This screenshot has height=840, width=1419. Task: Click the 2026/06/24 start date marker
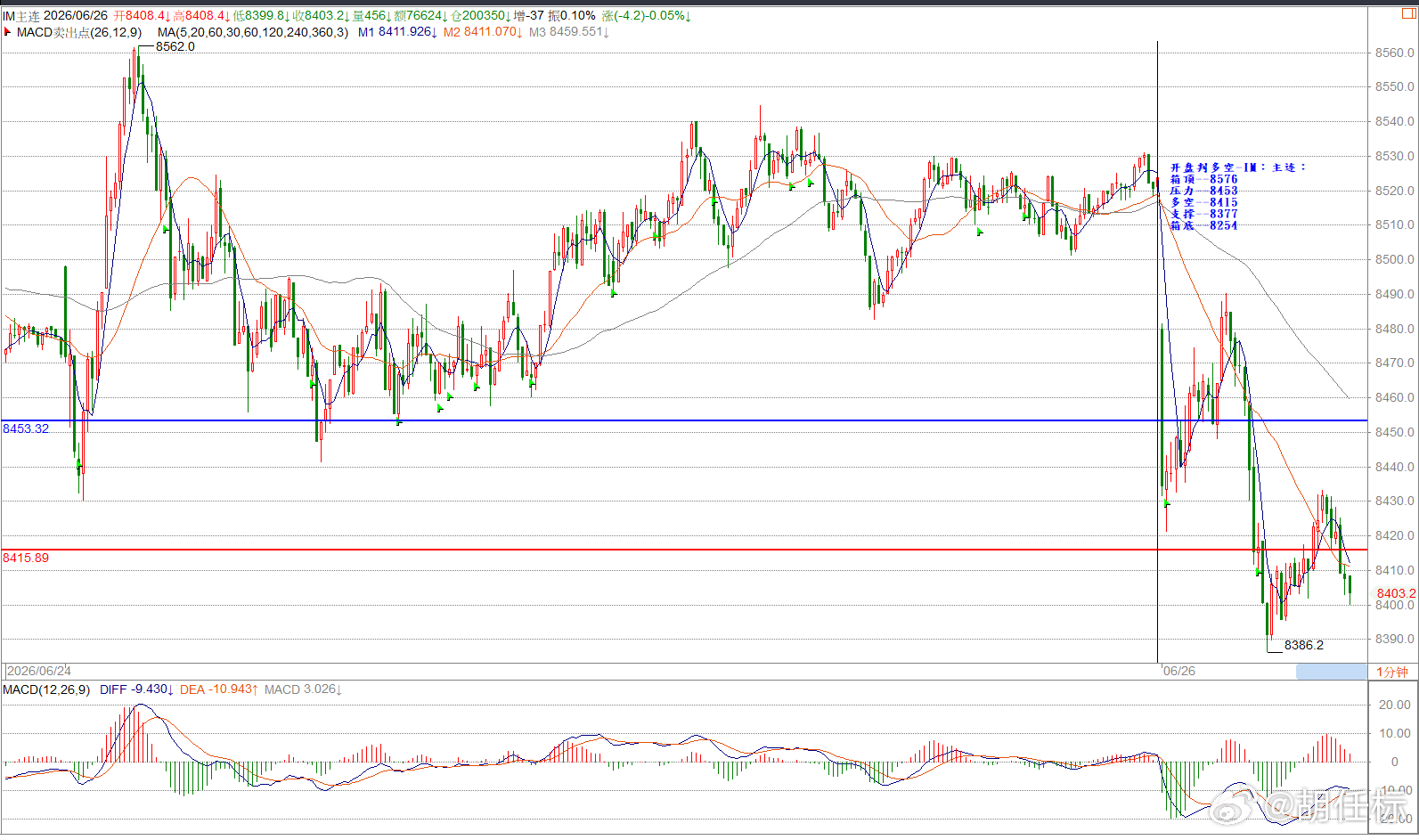pyautogui.click(x=39, y=671)
